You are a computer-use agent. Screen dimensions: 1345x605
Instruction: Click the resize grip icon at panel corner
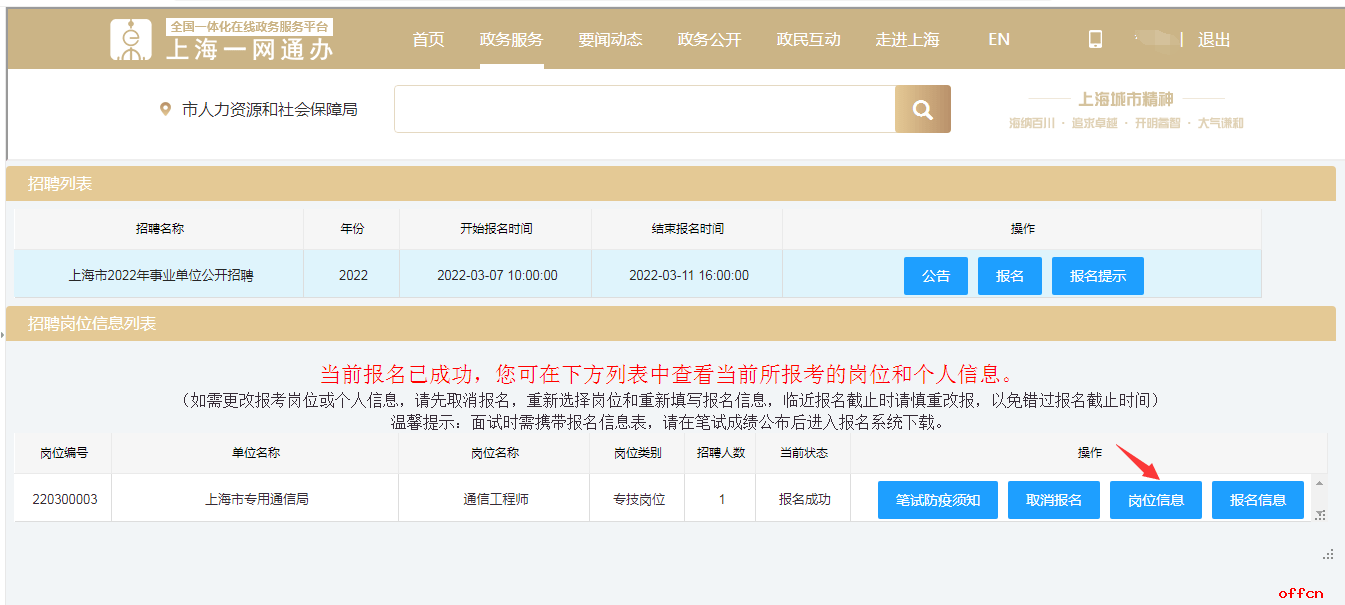[1328, 553]
